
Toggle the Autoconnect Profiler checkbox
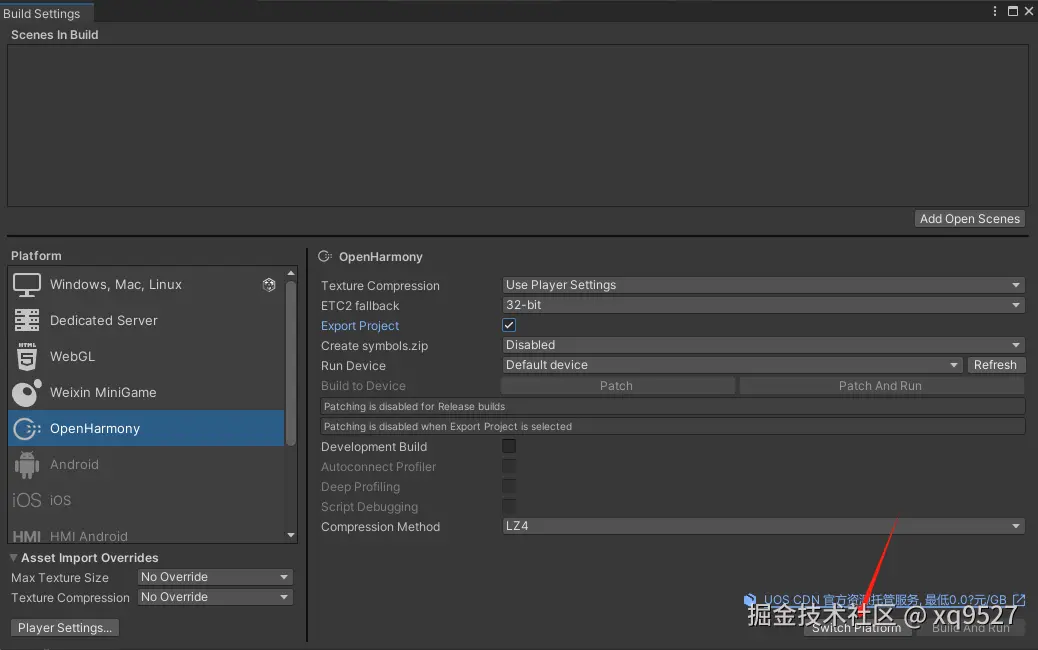[x=509, y=466]
